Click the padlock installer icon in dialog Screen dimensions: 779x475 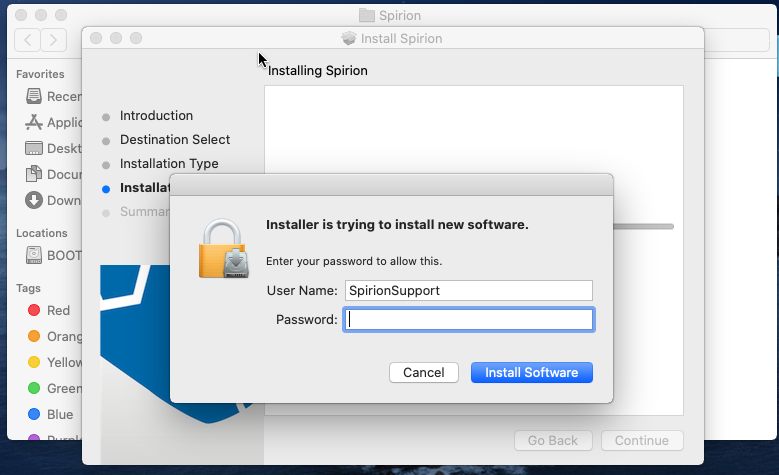coord(224,248)
